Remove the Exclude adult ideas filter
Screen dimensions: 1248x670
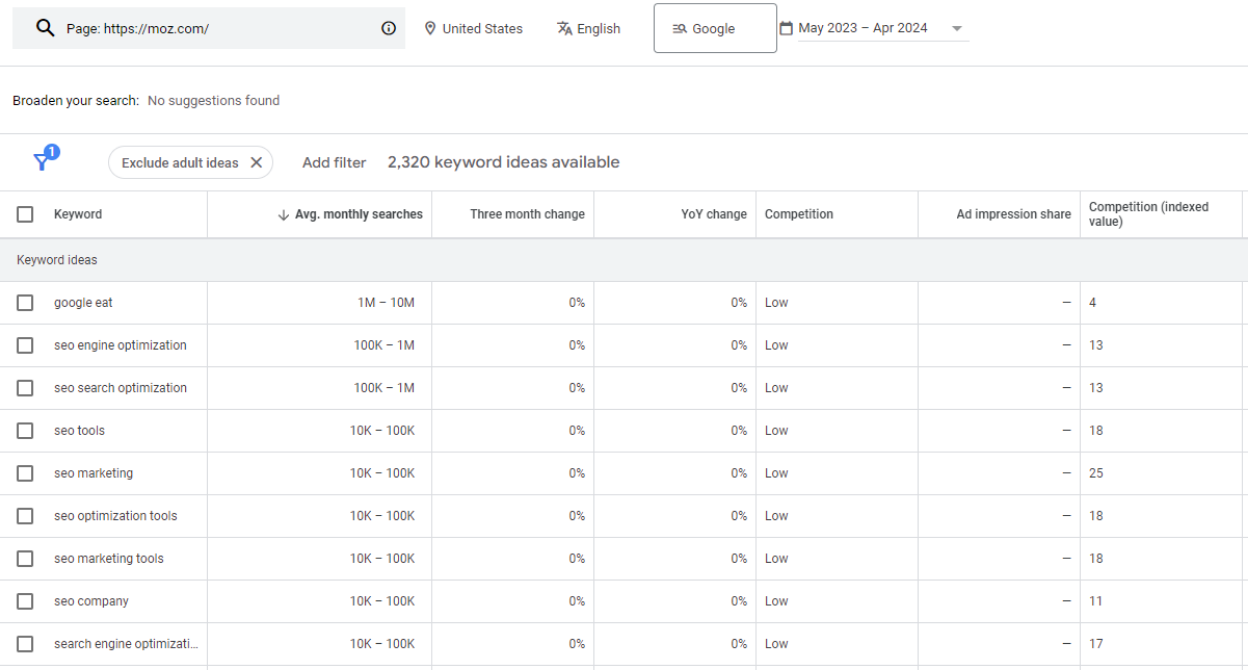coord(256,162)
